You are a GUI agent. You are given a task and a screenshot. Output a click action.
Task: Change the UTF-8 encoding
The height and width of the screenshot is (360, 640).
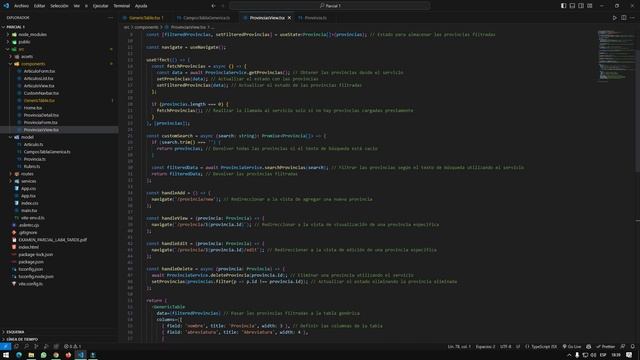tap(506, 347)
